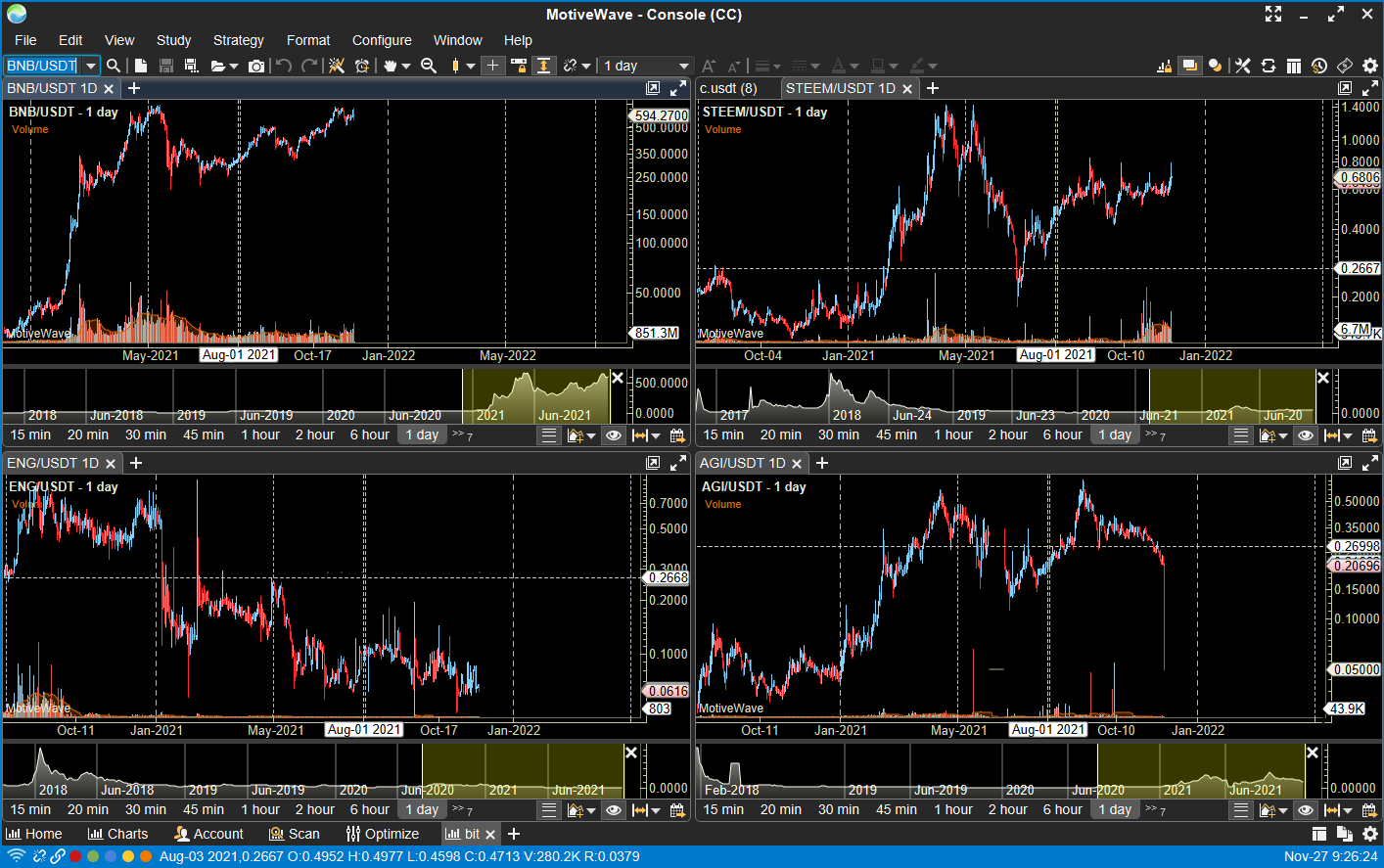The height and width of the screenshot is (868, 1384).
Task: Click the Save As floppy icon
Action: click(x=192, y=66)
